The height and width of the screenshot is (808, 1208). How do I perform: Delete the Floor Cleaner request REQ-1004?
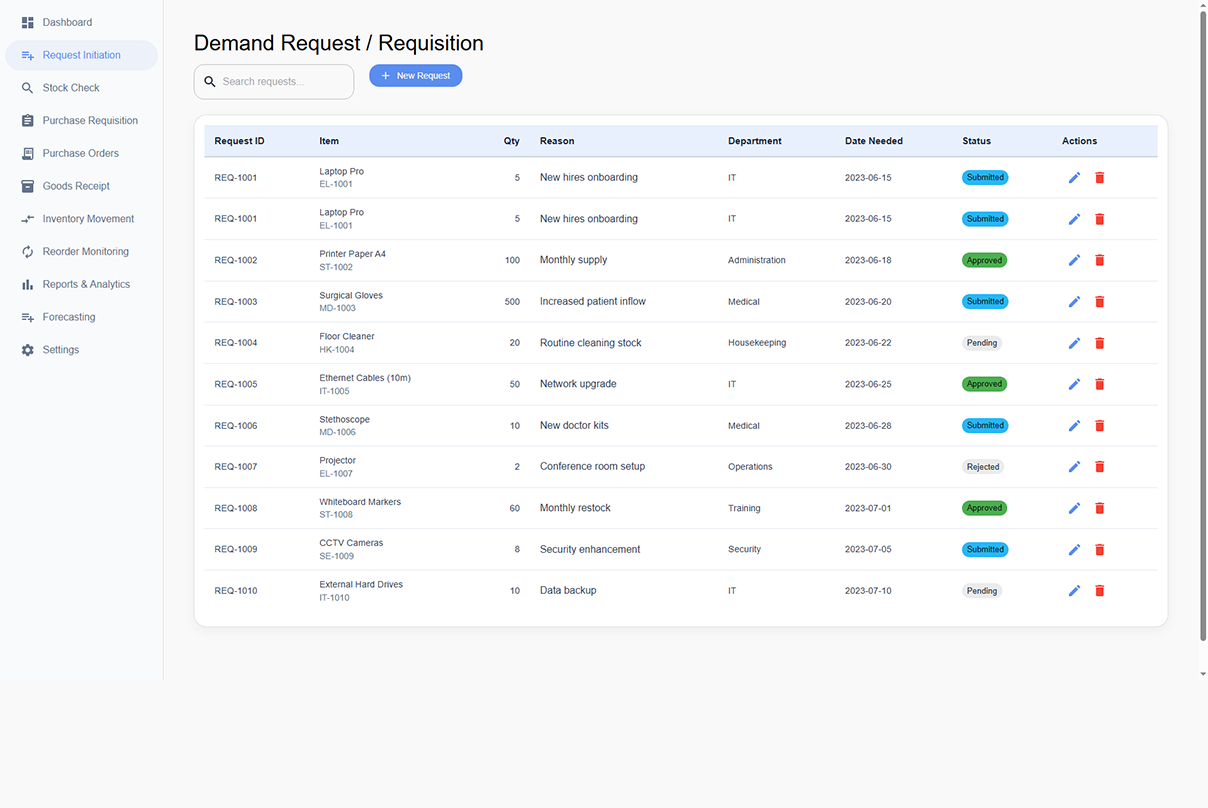tap(1100, 343)
